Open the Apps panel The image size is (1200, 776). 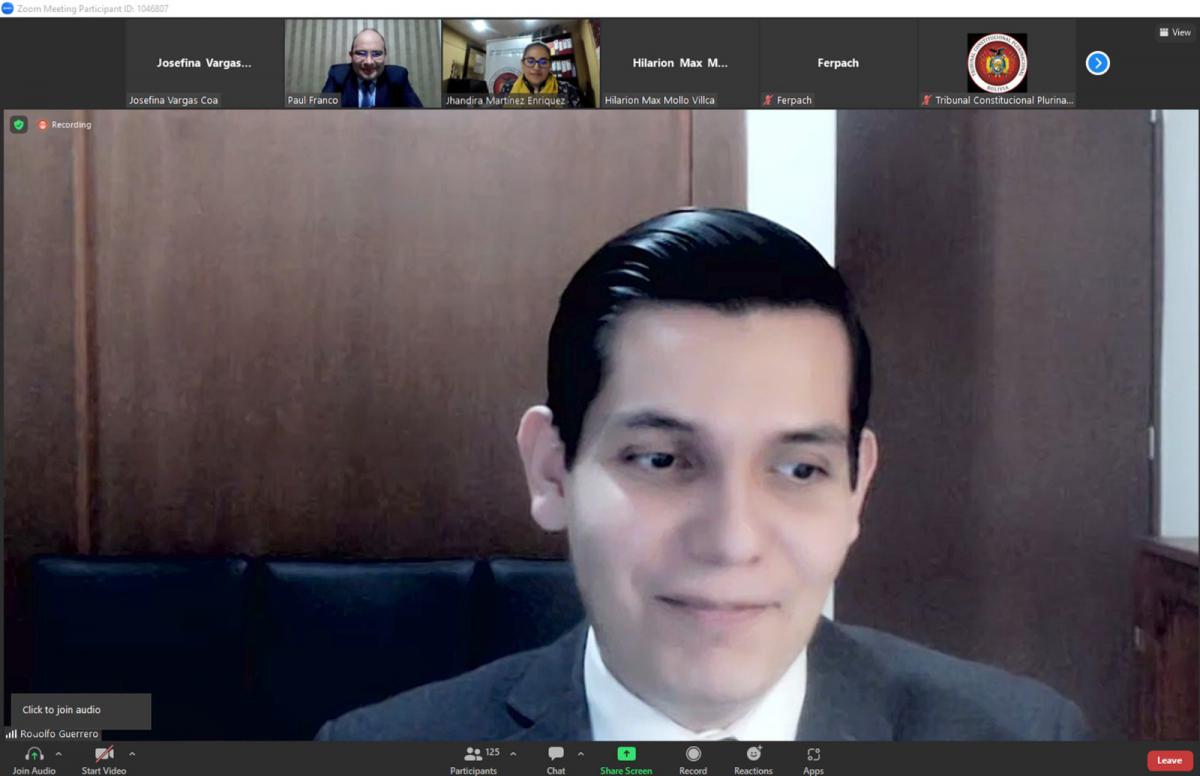click(813, 755)
